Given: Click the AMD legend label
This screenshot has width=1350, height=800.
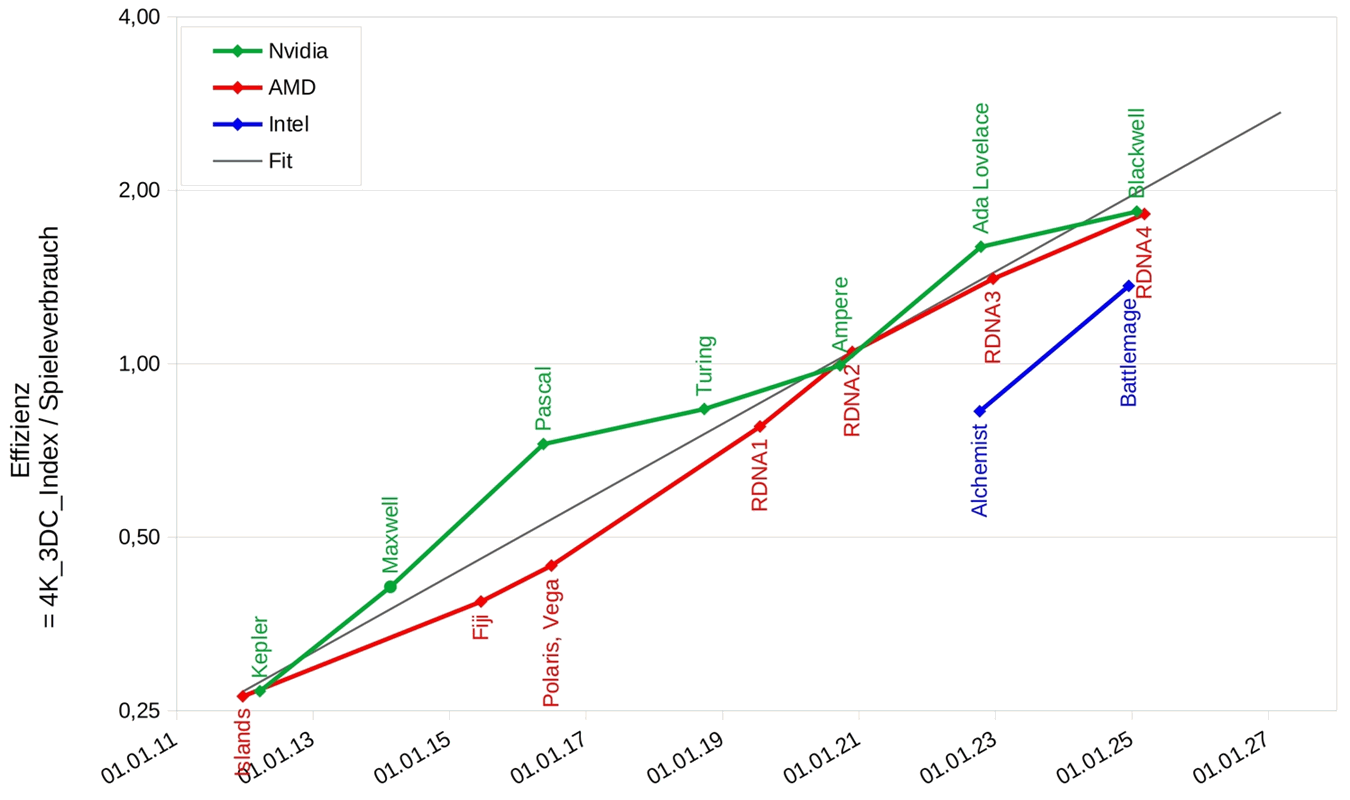Looking at the screenshot, I should [x=292, y=88].
